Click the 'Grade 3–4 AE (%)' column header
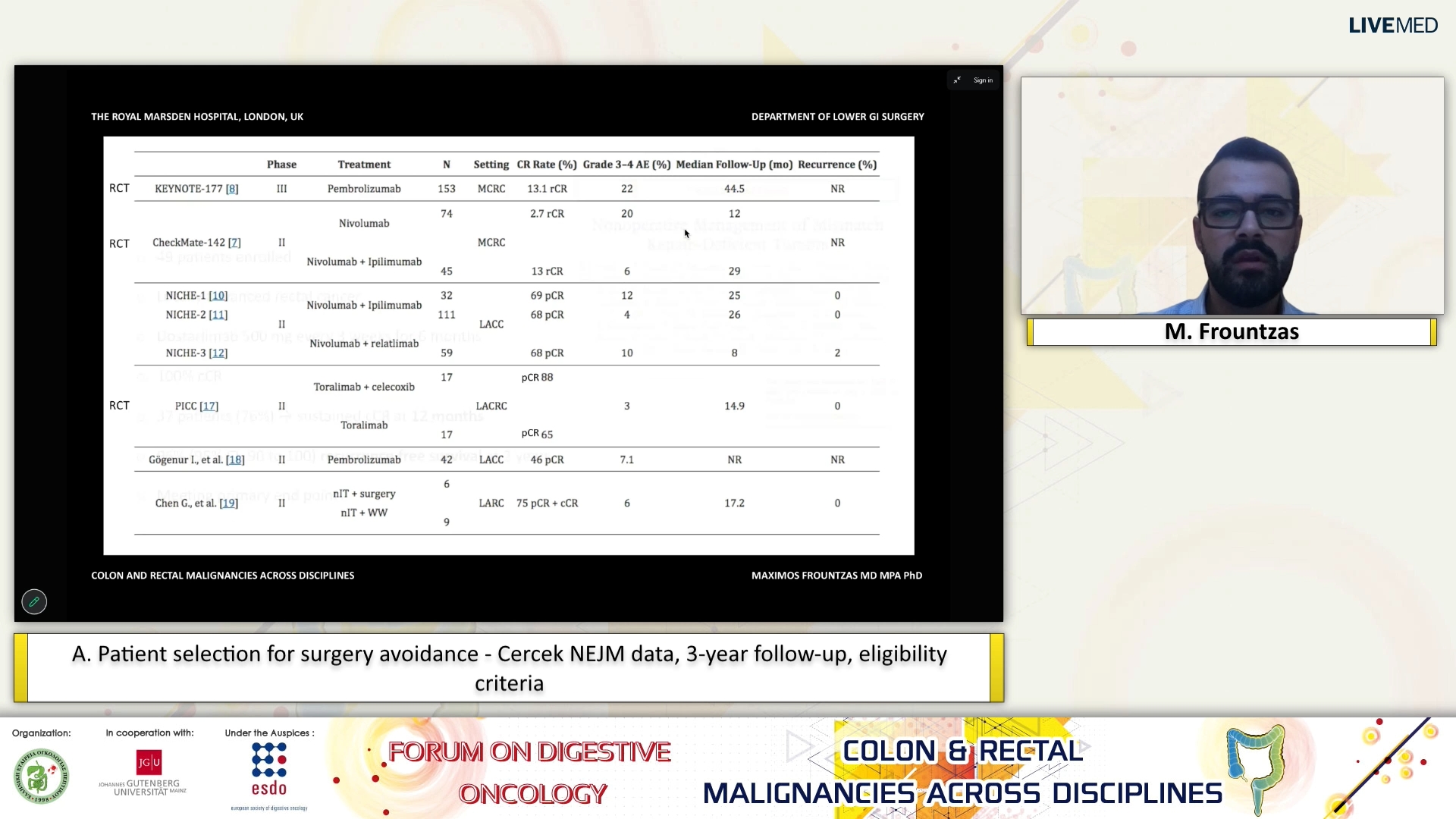The height and width of the screenshot is (819, 1456). (626, 165)
